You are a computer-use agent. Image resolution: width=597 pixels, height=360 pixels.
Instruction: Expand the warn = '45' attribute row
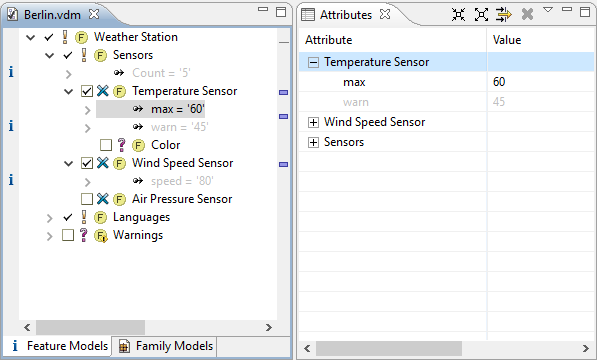[88, 128]
